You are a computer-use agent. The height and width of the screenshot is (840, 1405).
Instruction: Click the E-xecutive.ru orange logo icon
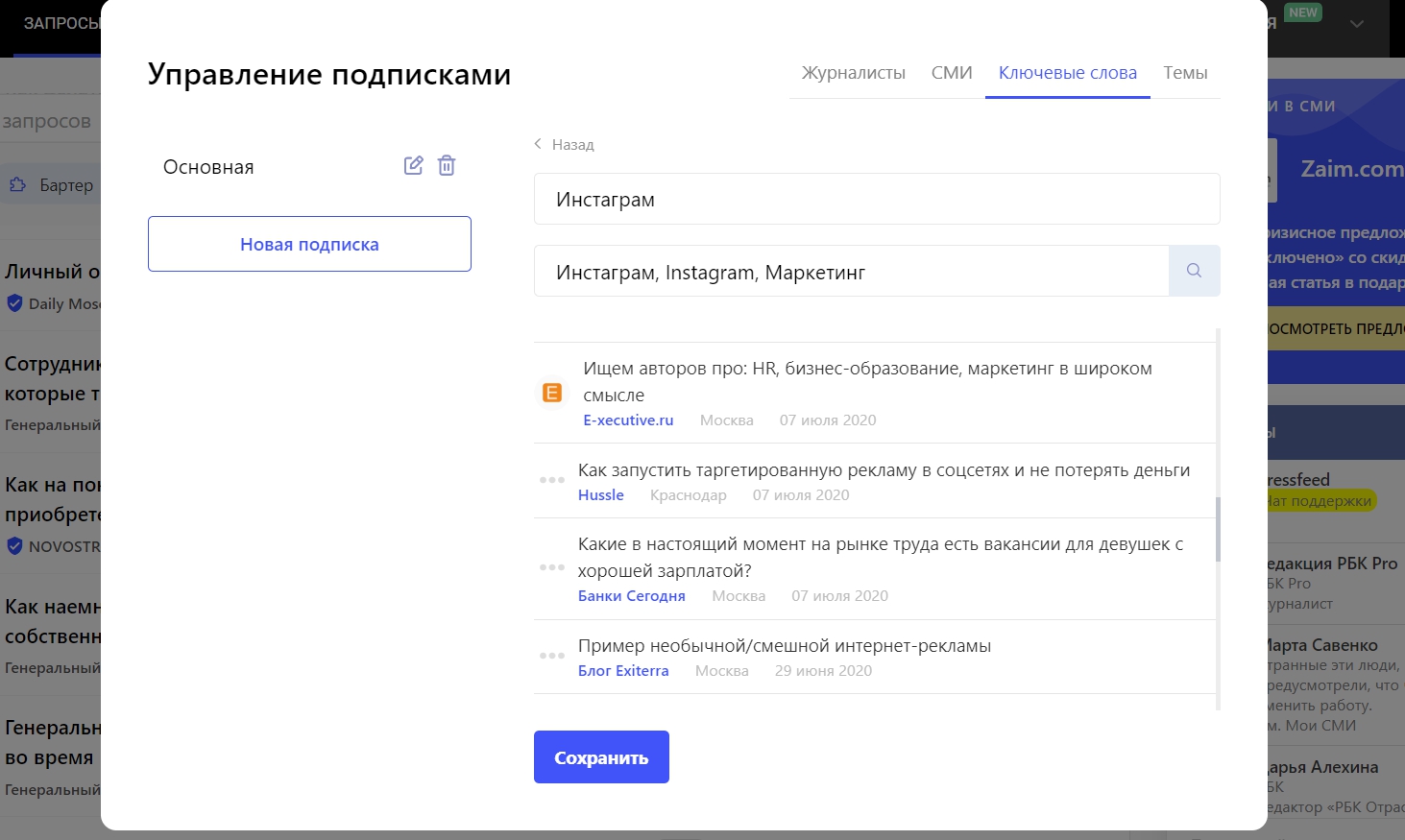tap(552, 393)
